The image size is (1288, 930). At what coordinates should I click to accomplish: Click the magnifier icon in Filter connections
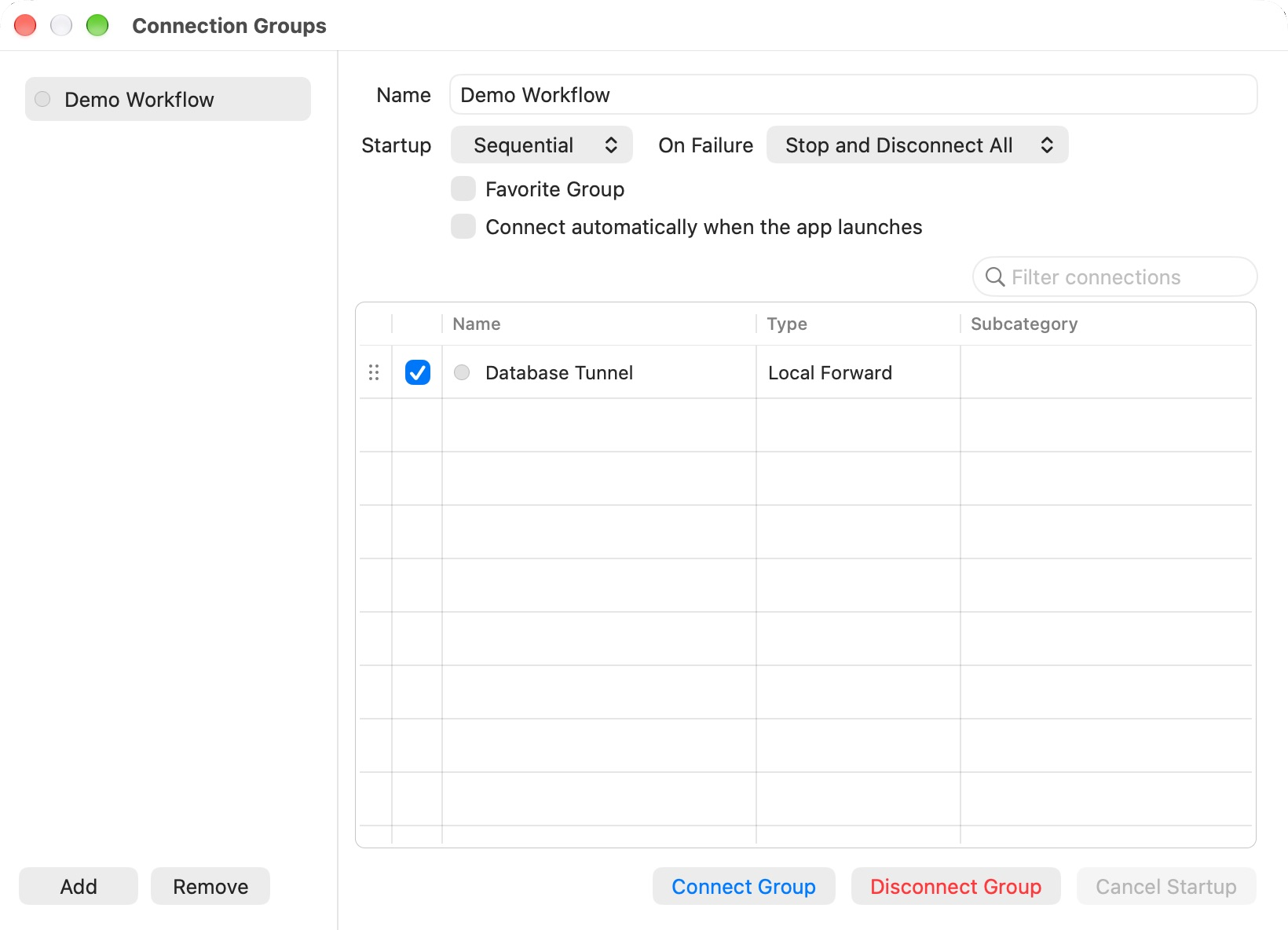coord(995,277)
